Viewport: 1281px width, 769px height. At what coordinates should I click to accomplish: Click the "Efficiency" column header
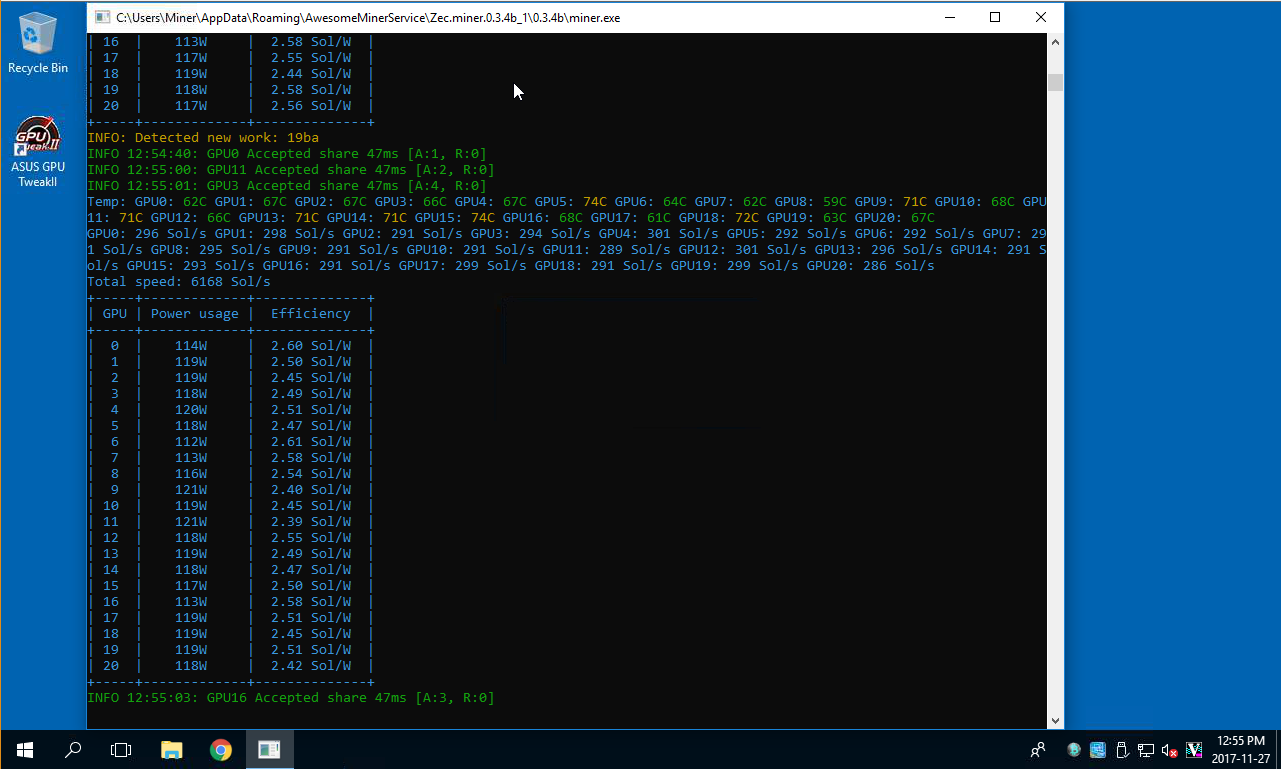(x=311, y=313)
